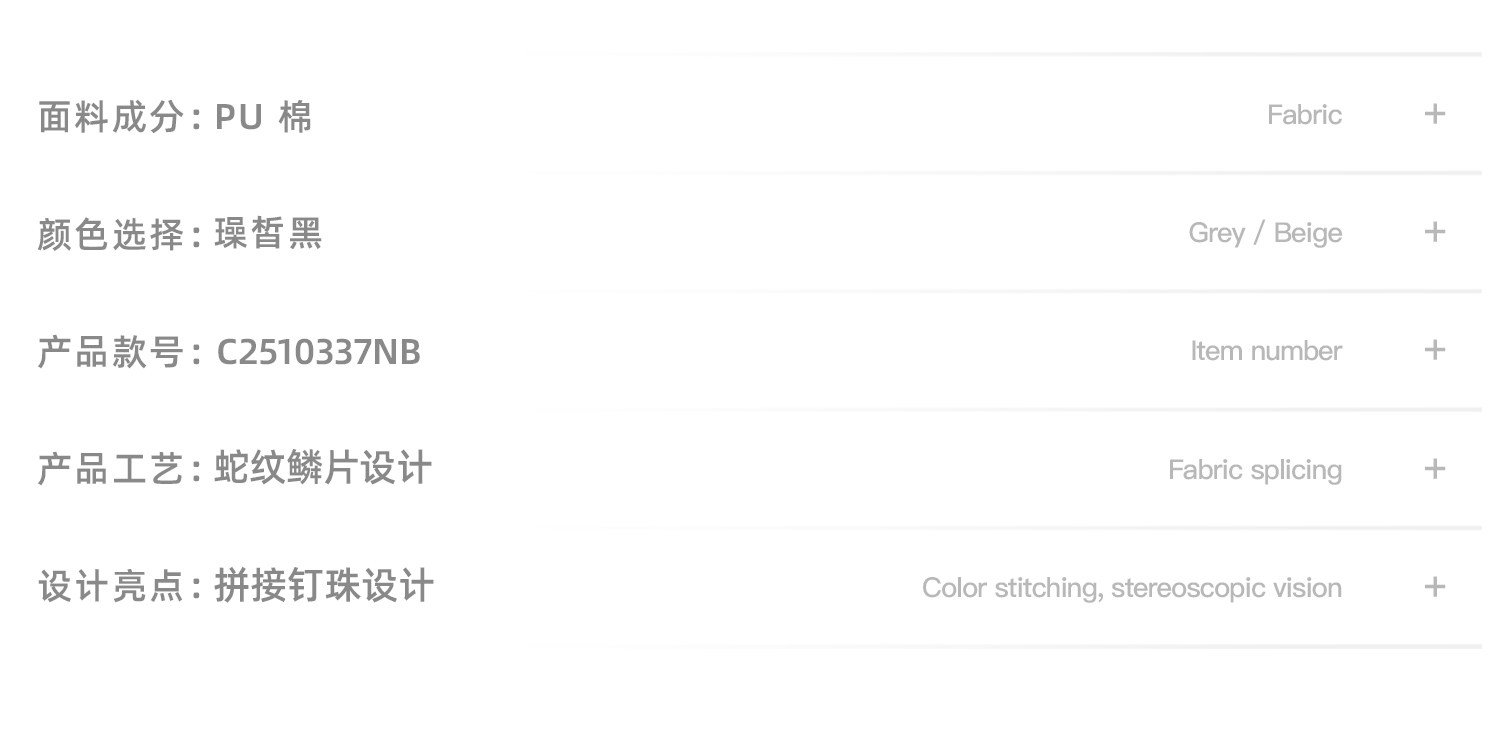The width and height of the screenshot is (1500, 736).
Task: Expand the Fabric row plus icon
Action: [x=1434, y=114]
